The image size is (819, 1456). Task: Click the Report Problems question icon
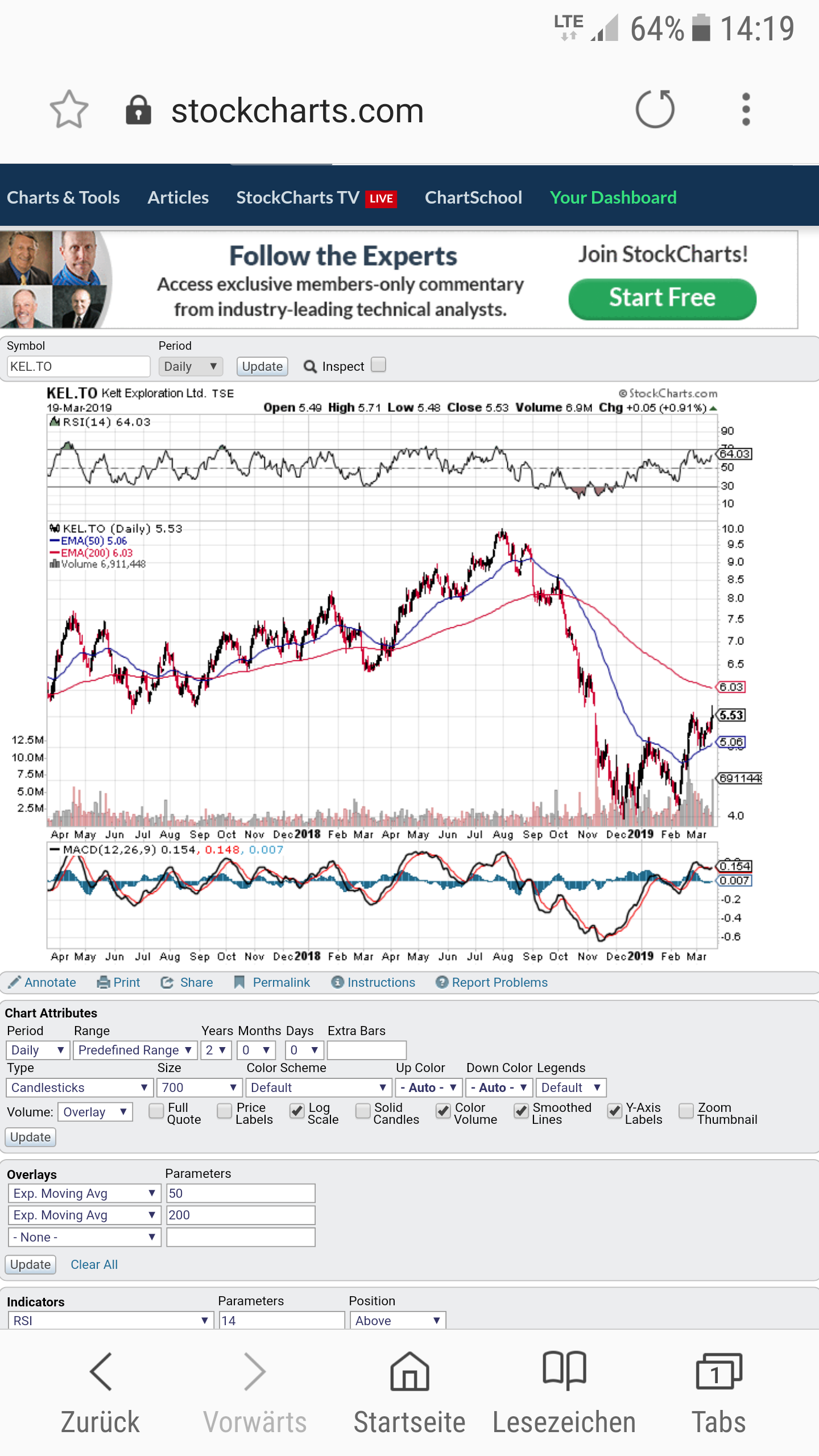pyautogui.click(x=442, y=982)
